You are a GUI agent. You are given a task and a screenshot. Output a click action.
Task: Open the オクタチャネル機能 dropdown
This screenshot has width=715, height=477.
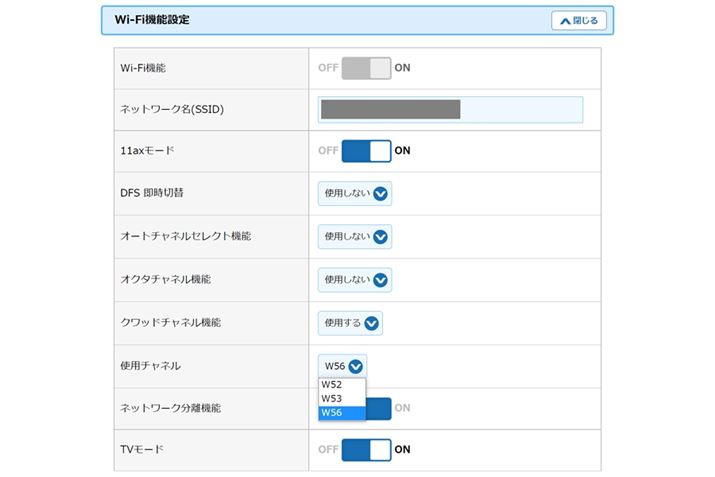pos(355,280)
